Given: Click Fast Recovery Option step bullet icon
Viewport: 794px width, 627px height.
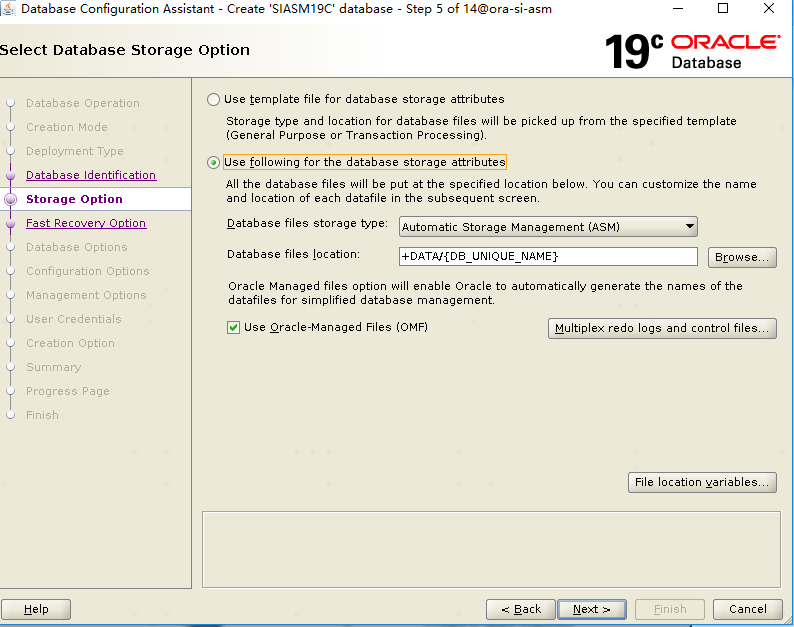Looking at the screenshot, I should 11,223.
